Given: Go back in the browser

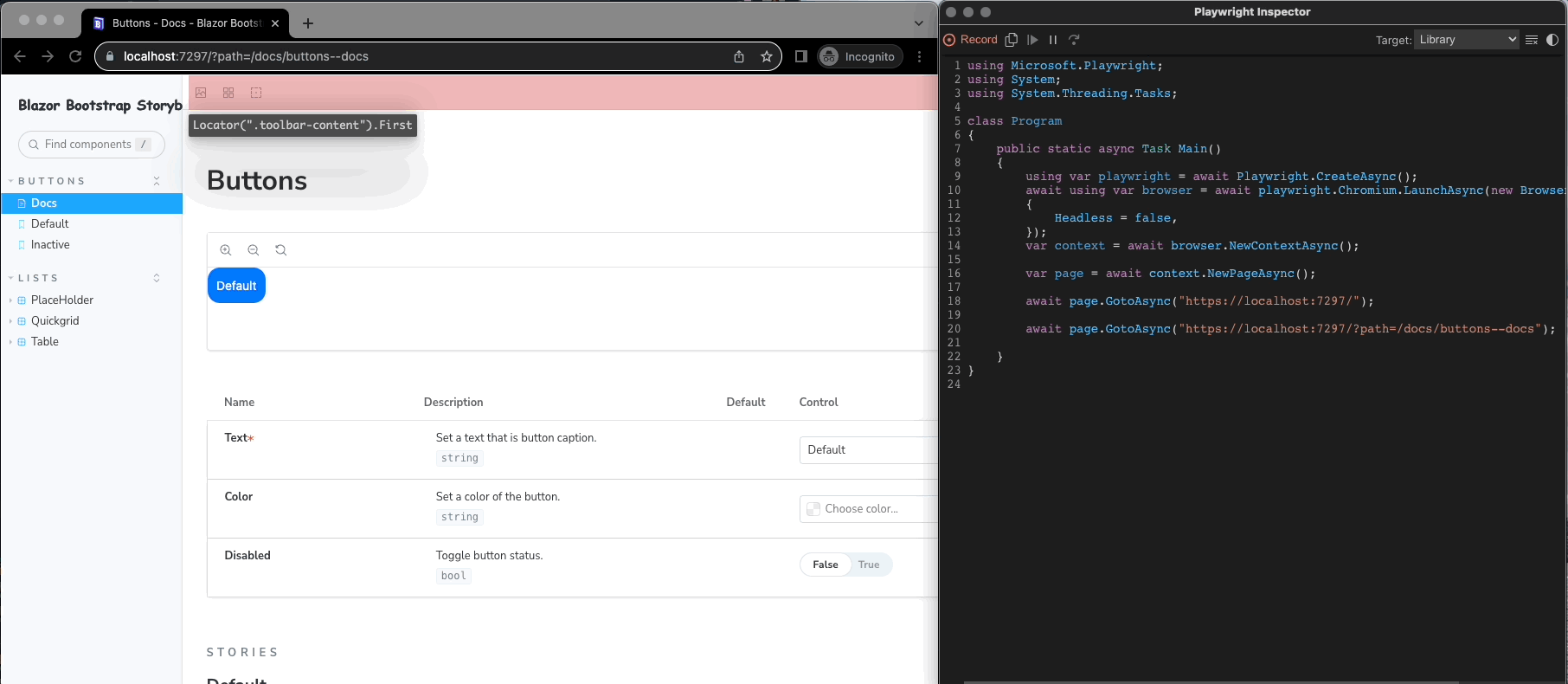Looking at the screenshot, I should (20, 56).
